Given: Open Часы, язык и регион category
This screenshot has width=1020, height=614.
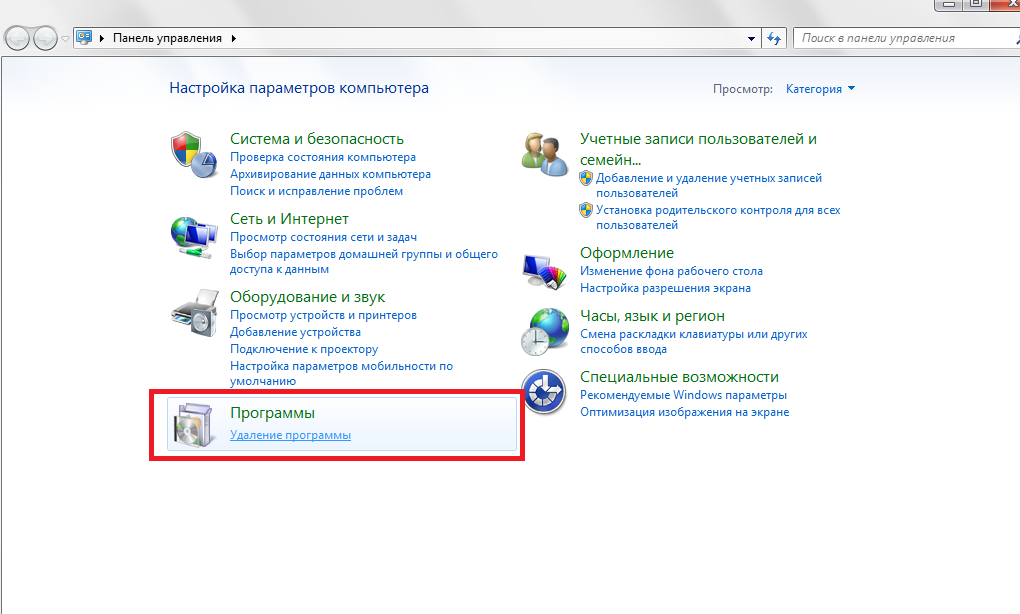Looking at the screenshot, I should point(652,316).
